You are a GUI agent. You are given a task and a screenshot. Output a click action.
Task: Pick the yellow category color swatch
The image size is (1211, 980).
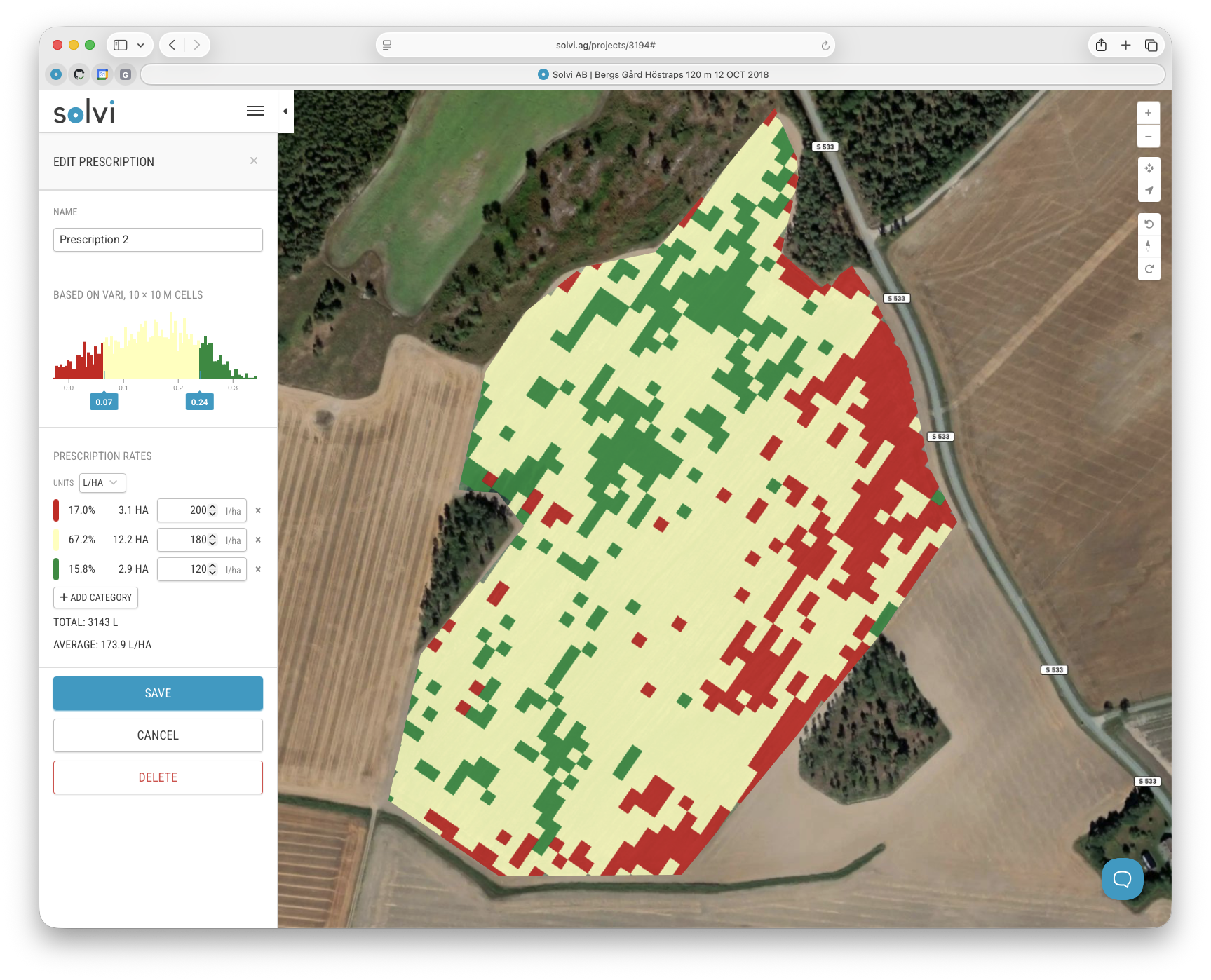click(56, 540)
